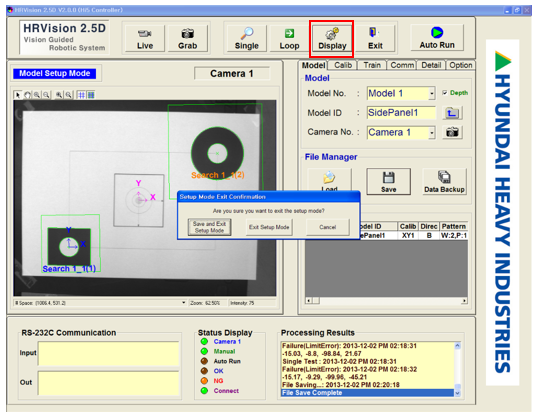
Task: Click Processing Results scrollbar up arrow
Action: 457,346
